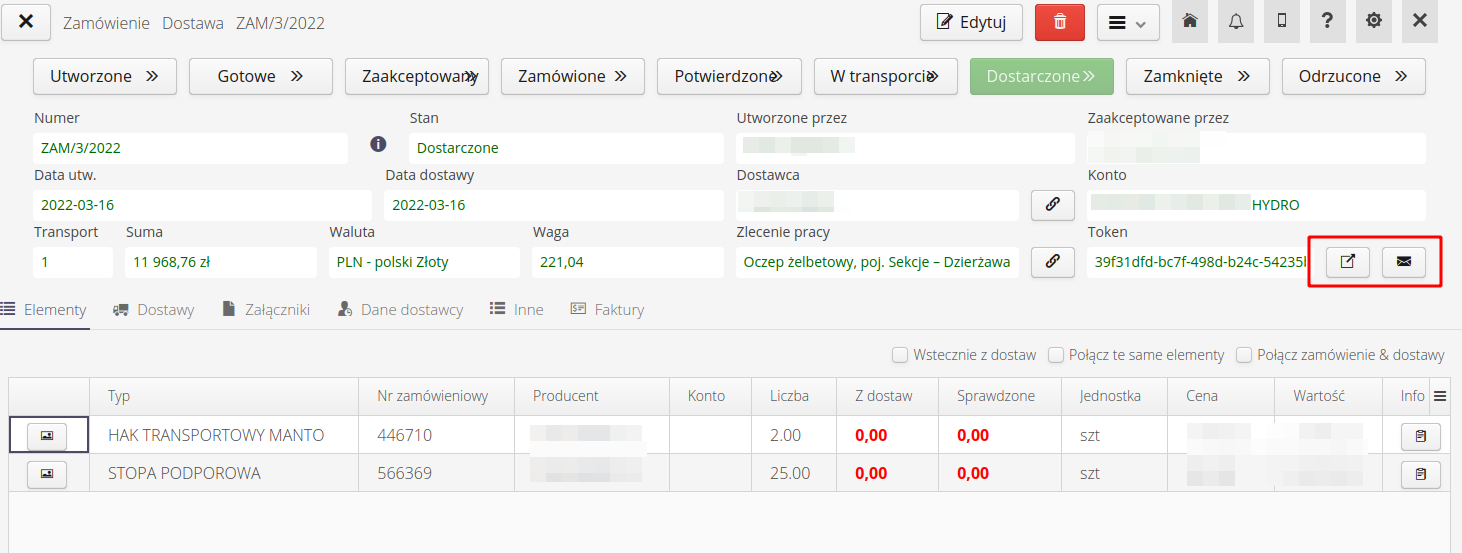Screen dimensions: 1462x553
Task: Sort by Producent column header
Action: (x=592, y=396)
